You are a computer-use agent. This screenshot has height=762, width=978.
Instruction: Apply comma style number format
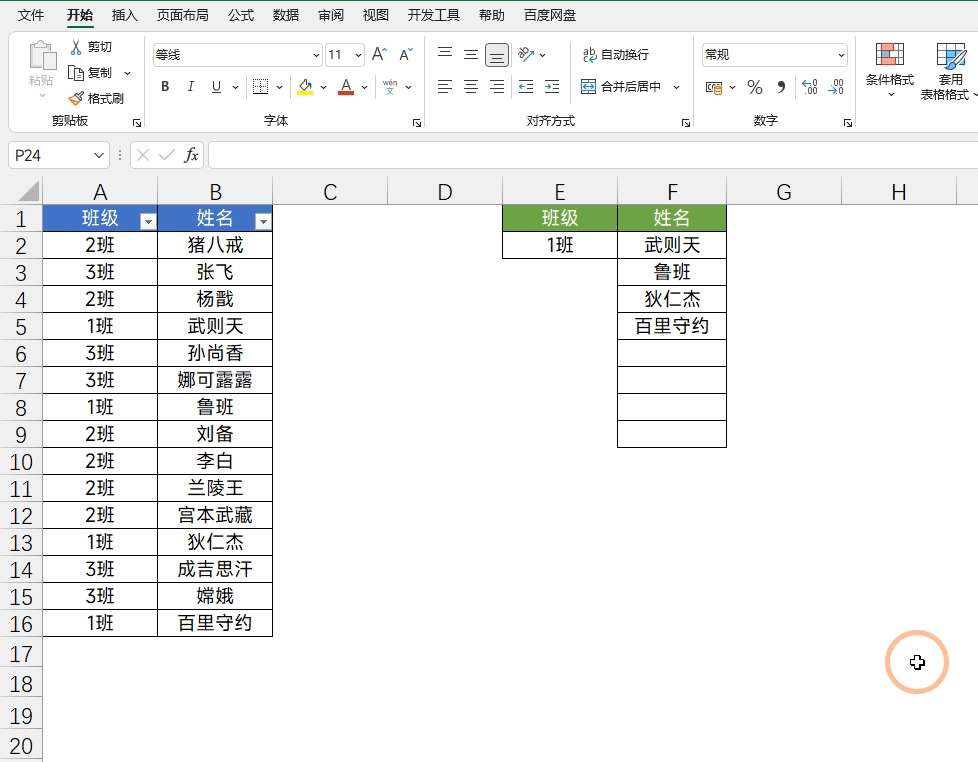(x=781, y=87)
